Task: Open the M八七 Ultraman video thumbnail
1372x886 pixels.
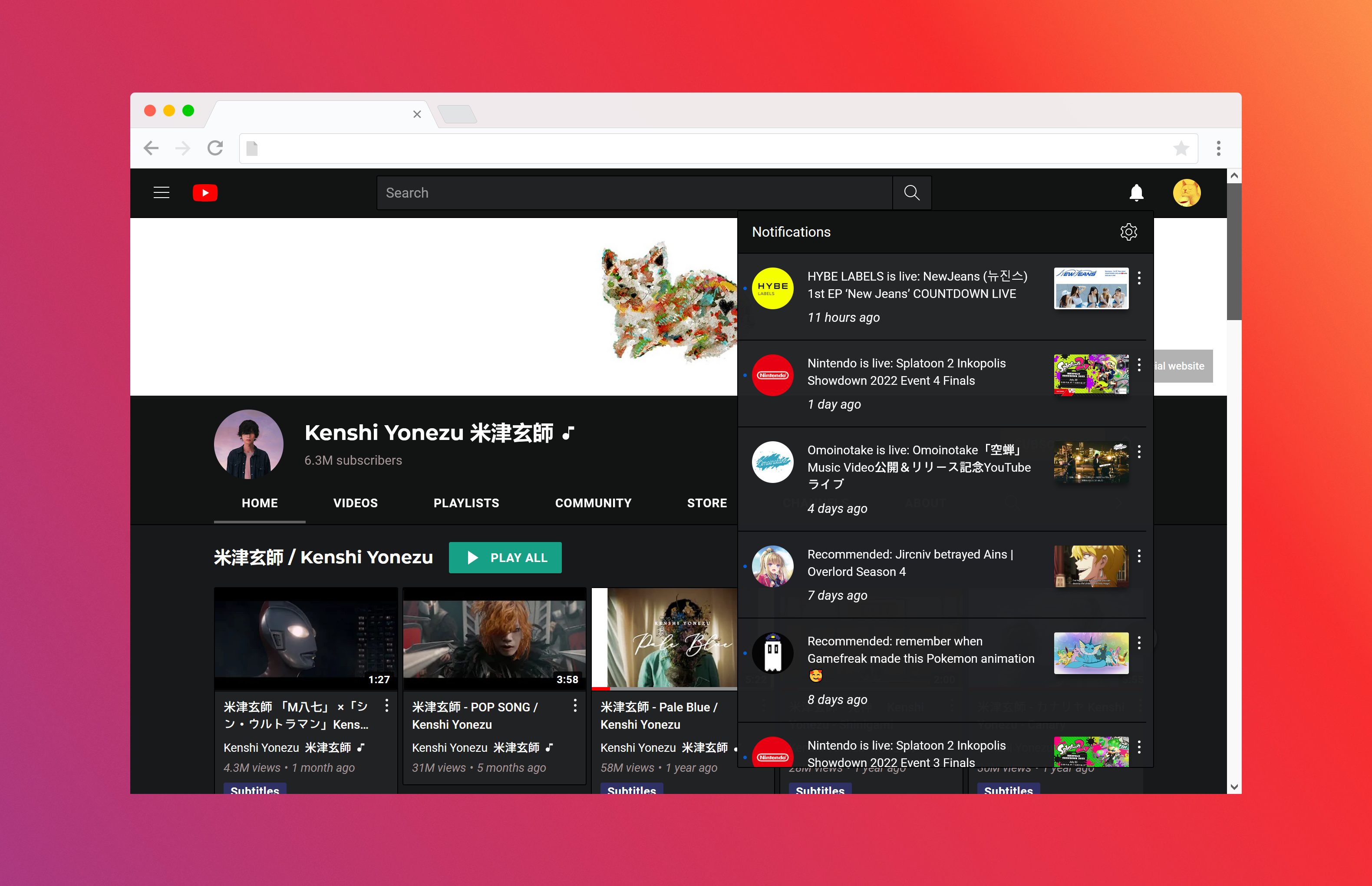Action: [305, 638]
